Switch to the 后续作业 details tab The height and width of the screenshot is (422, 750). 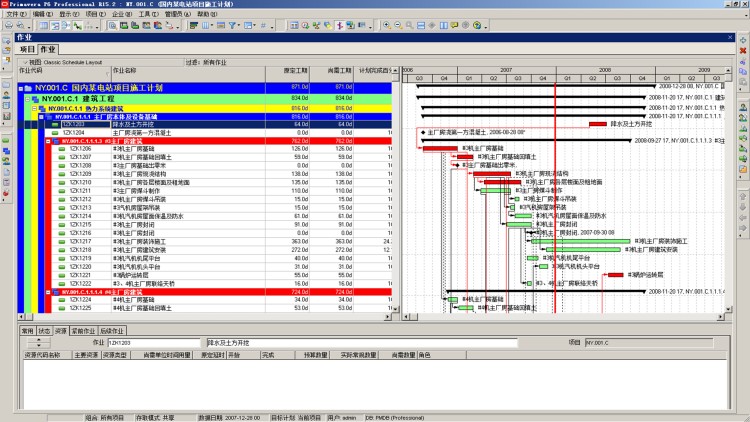(112, 331)
